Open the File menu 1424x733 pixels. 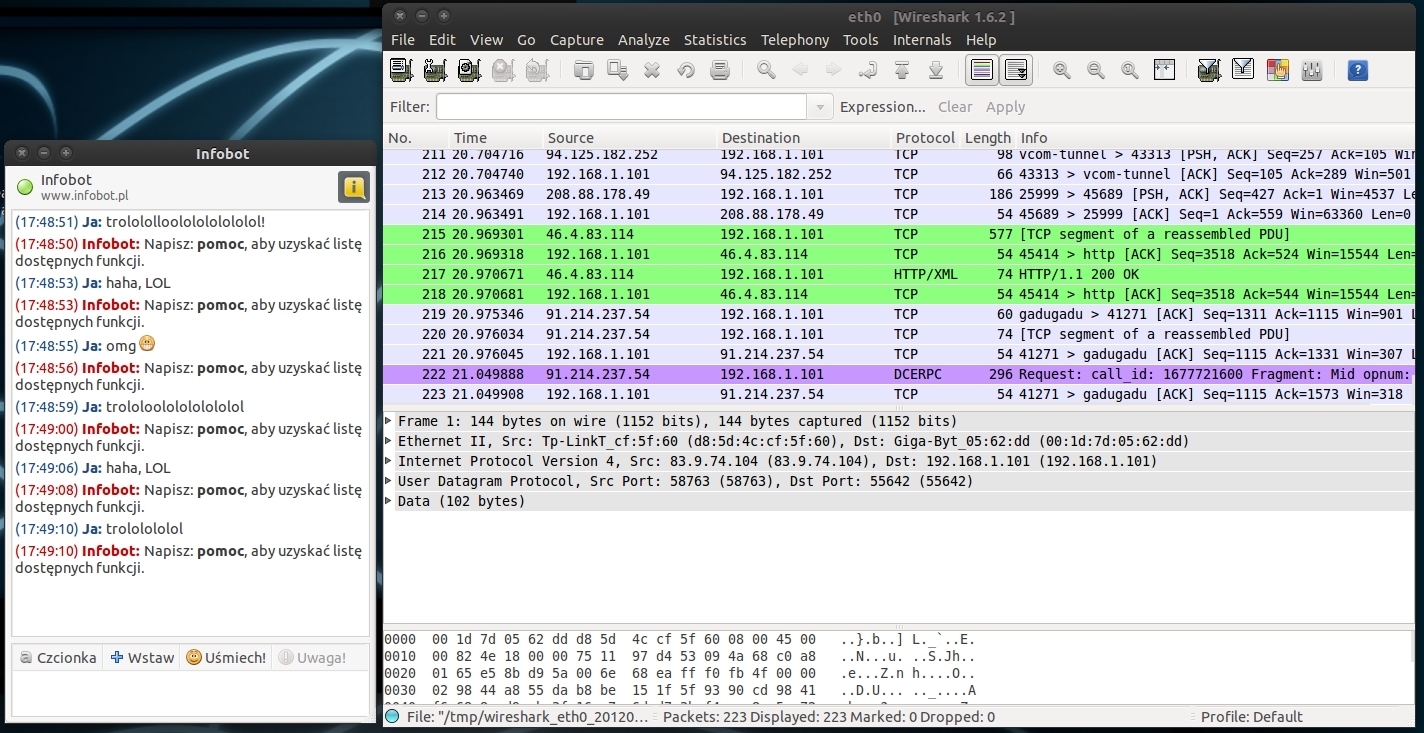click(x=403, y=40)
